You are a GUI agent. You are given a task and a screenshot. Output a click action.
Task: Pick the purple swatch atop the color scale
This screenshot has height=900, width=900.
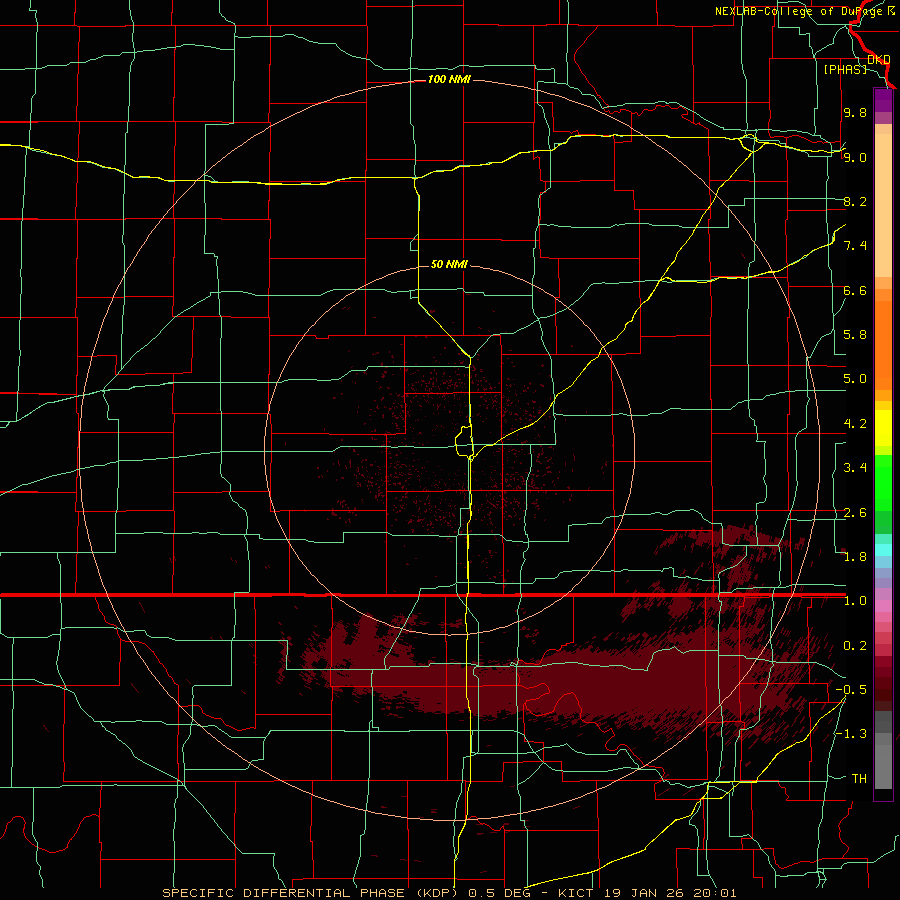[883, 100]
